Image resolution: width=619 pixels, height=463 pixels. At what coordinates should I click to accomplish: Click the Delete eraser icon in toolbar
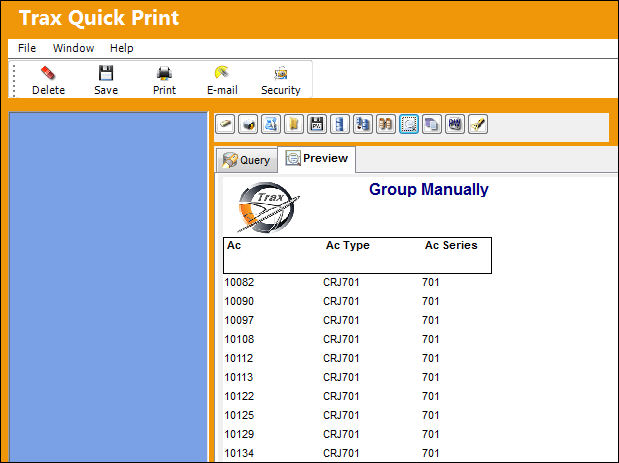click(48, 73)
